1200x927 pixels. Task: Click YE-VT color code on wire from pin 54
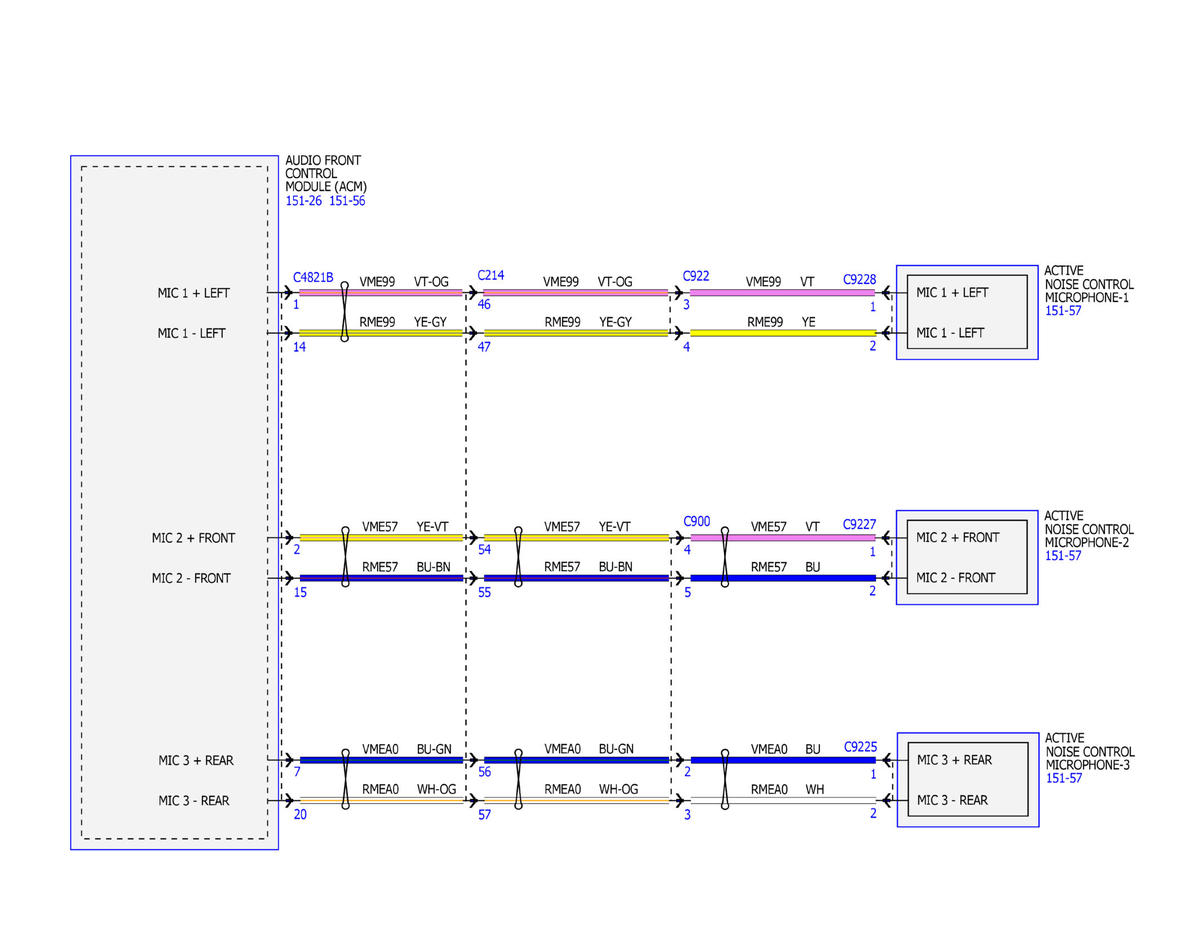tap(614, 526)
